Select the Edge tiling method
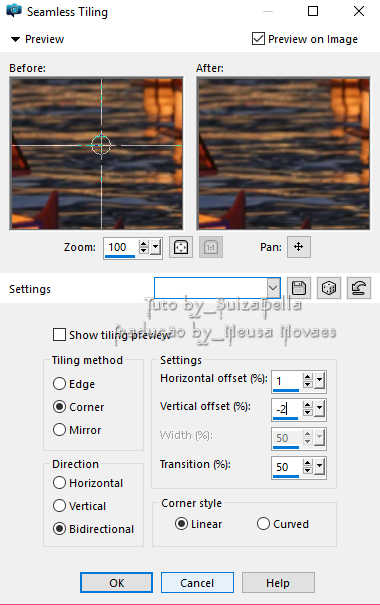 coord(59,384)
